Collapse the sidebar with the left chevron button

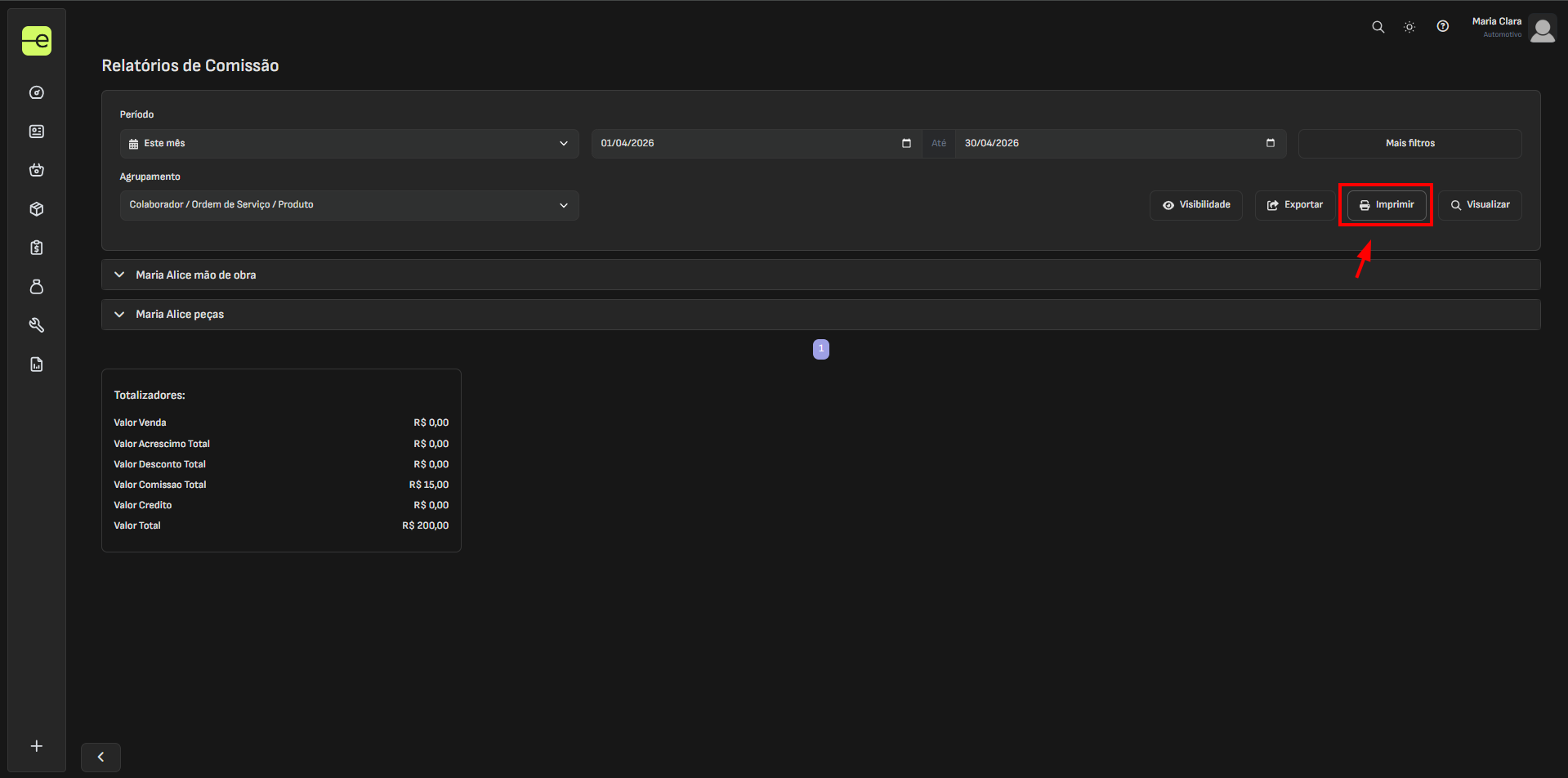click(101, 757)
